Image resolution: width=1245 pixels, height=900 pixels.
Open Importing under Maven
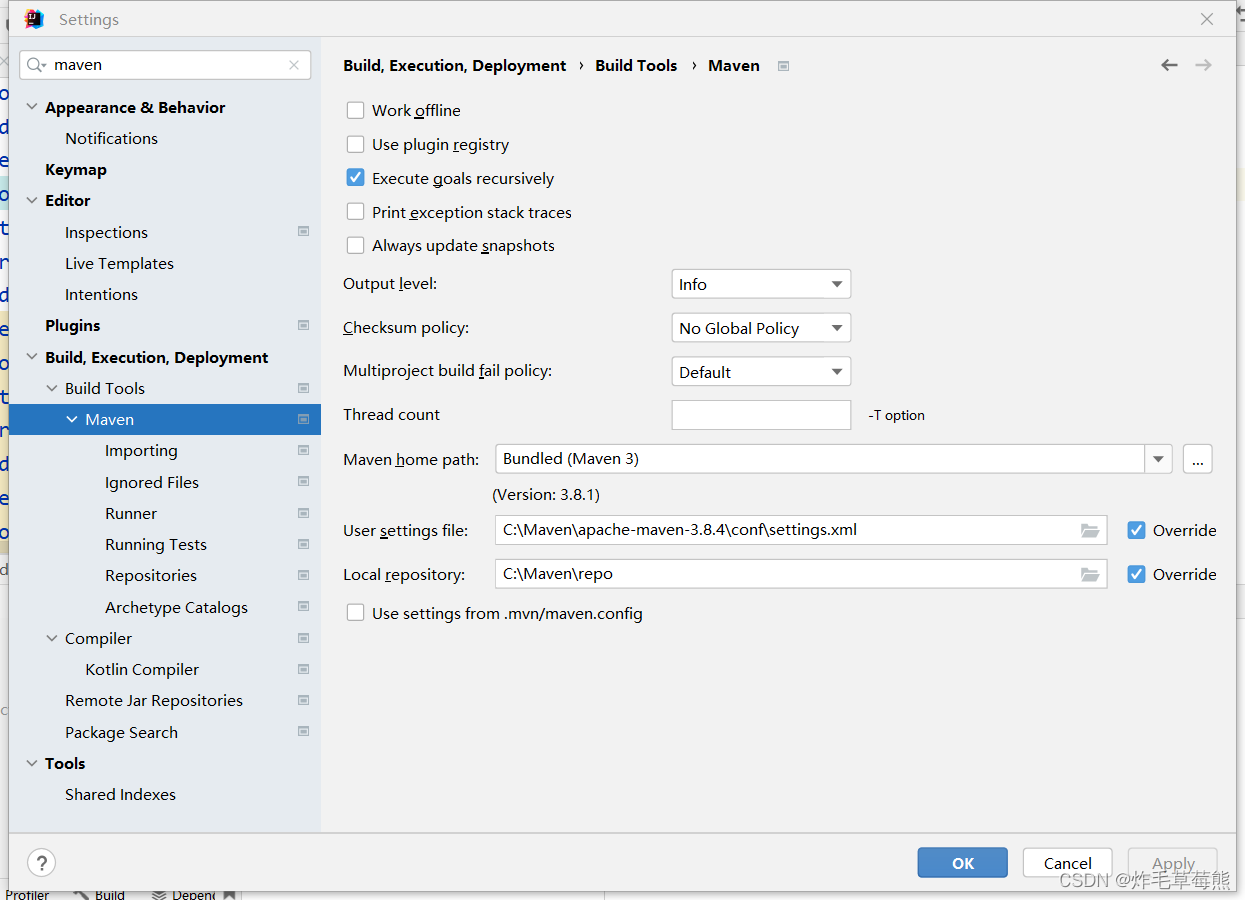(x=141, y=450)
